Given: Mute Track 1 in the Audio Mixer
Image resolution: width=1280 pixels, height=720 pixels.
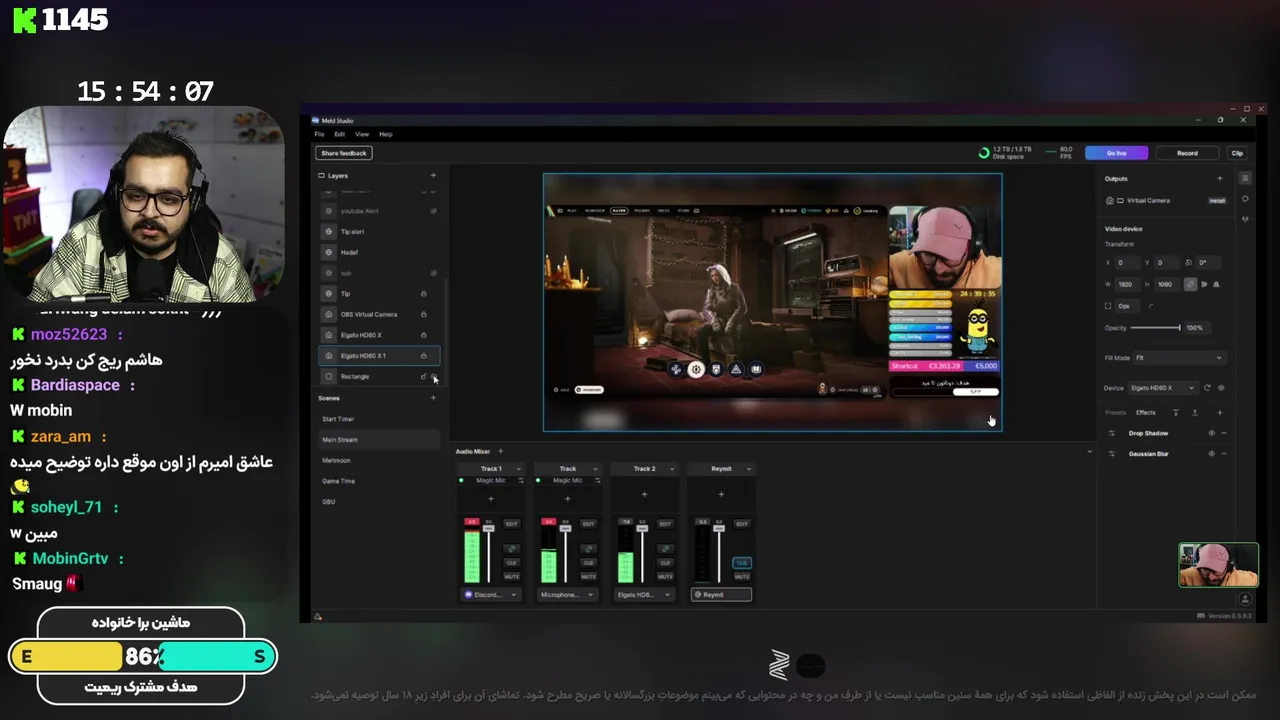Looking at the screenshot, I should click(x=512, y=576).
